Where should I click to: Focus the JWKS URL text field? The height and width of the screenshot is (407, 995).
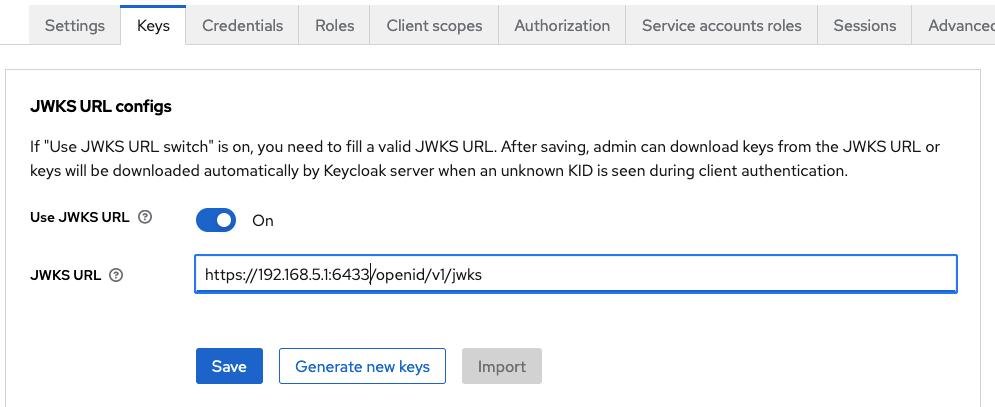[x=576, y=274]
